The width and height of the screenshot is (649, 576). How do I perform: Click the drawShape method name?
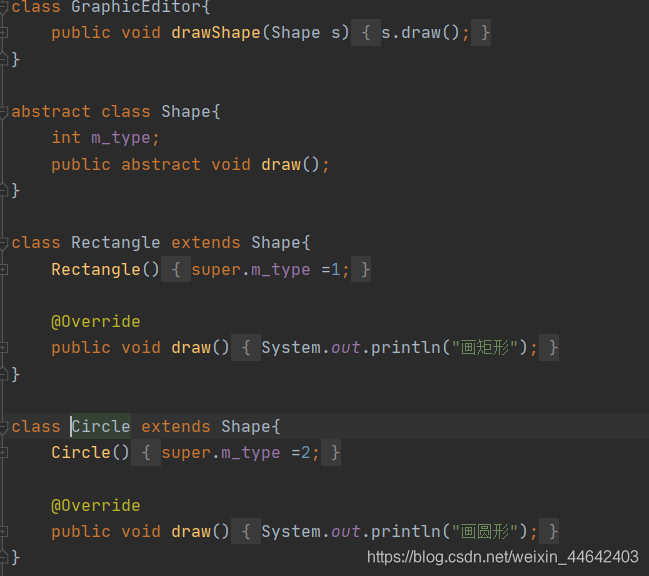tap(216, 32)
